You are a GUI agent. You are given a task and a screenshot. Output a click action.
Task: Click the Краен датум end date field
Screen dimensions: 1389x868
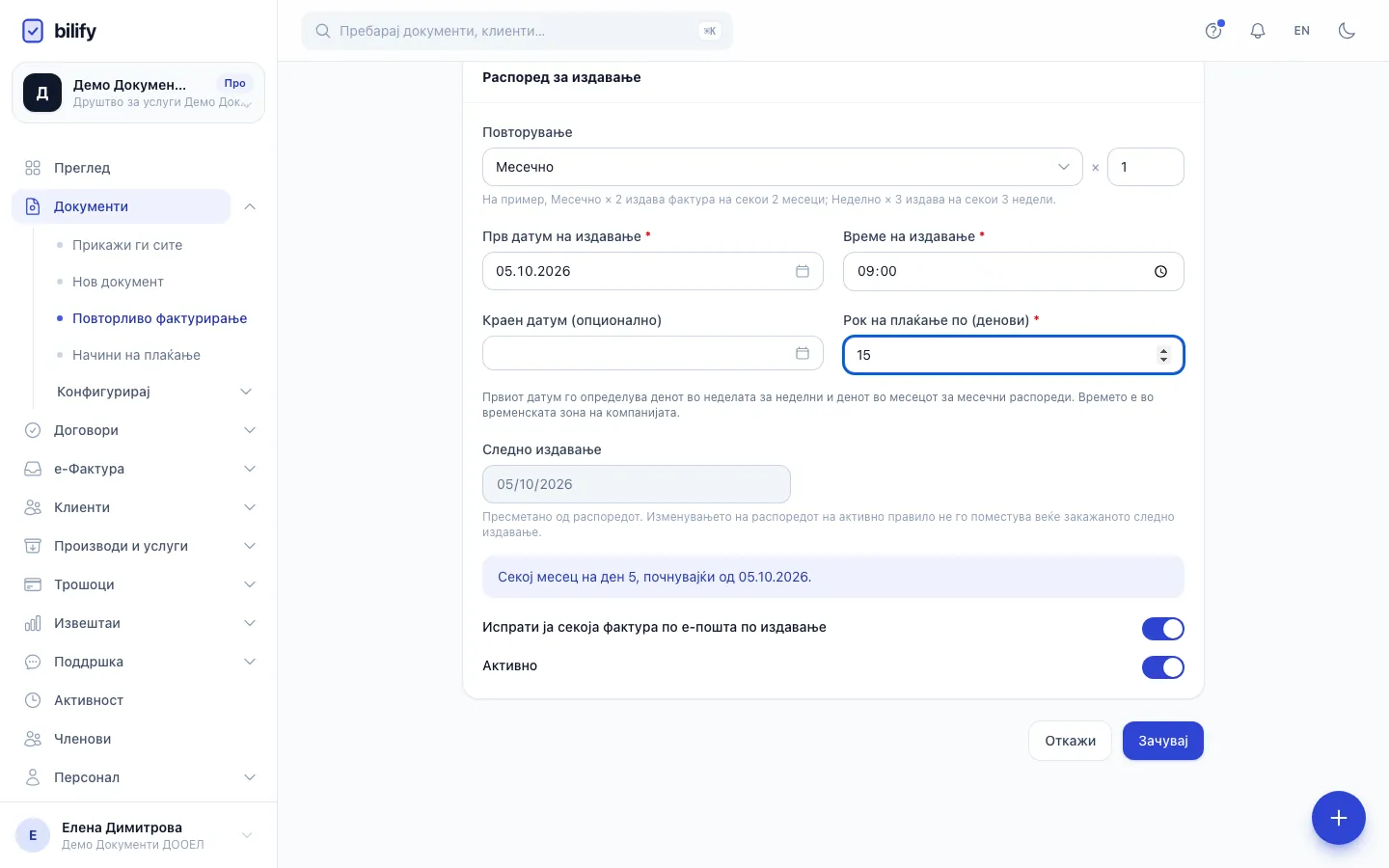coord(653,353)
